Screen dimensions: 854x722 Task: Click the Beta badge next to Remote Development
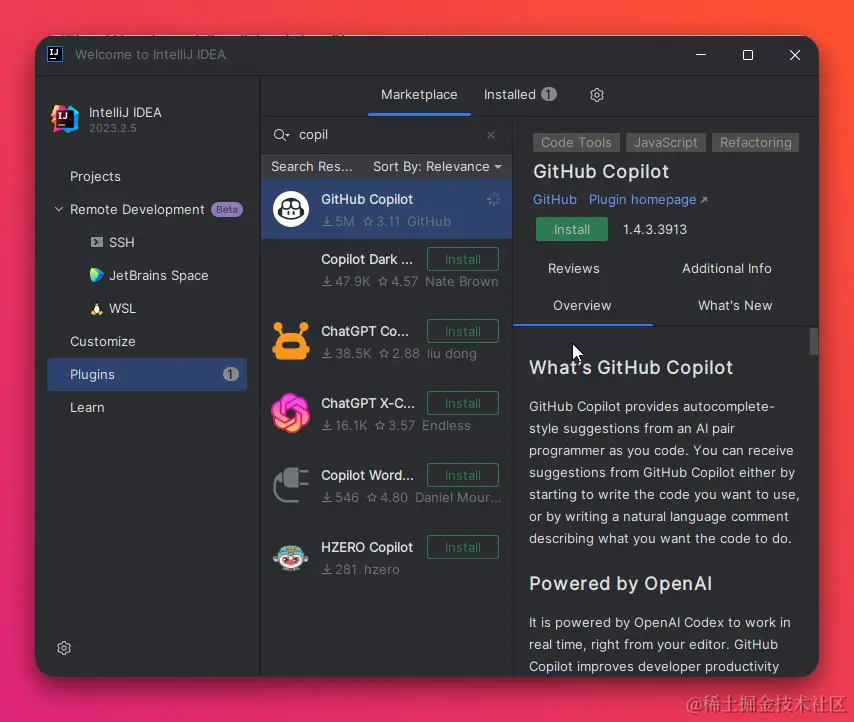(227, 210)
